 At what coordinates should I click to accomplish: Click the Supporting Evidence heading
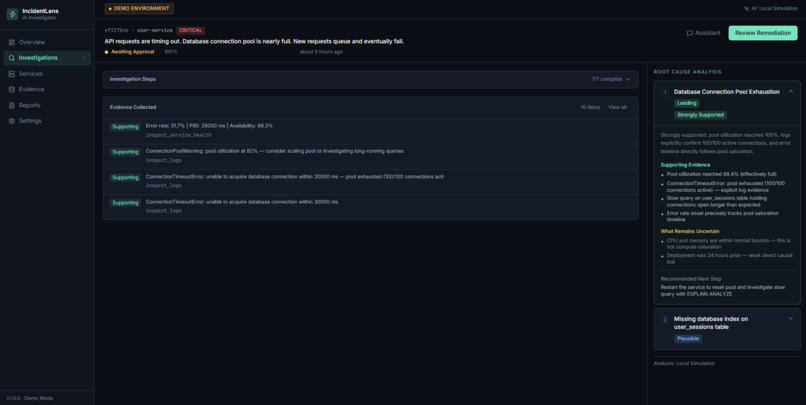pyautogui.click(x=685, y=165)
